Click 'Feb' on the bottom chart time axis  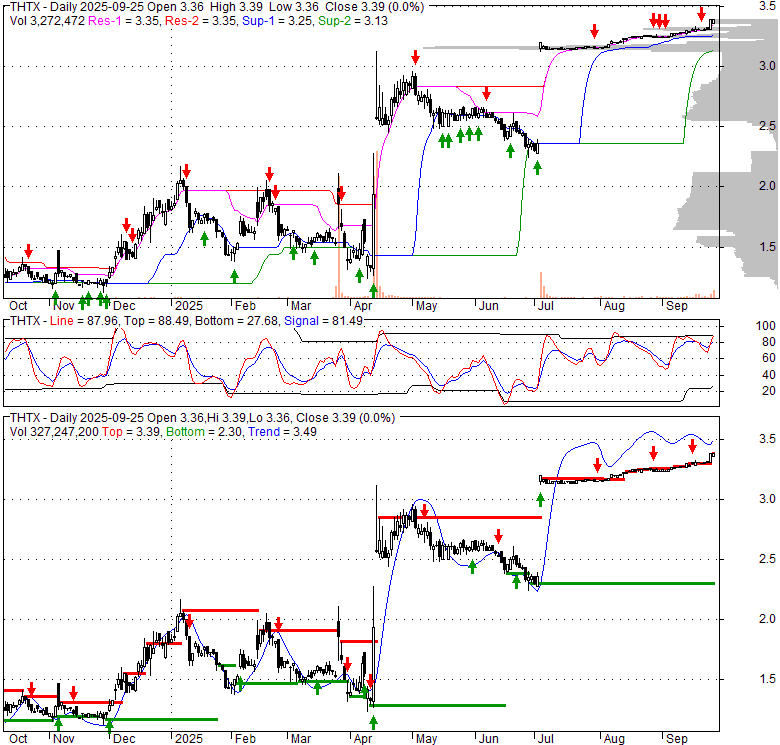pos(245,739)
